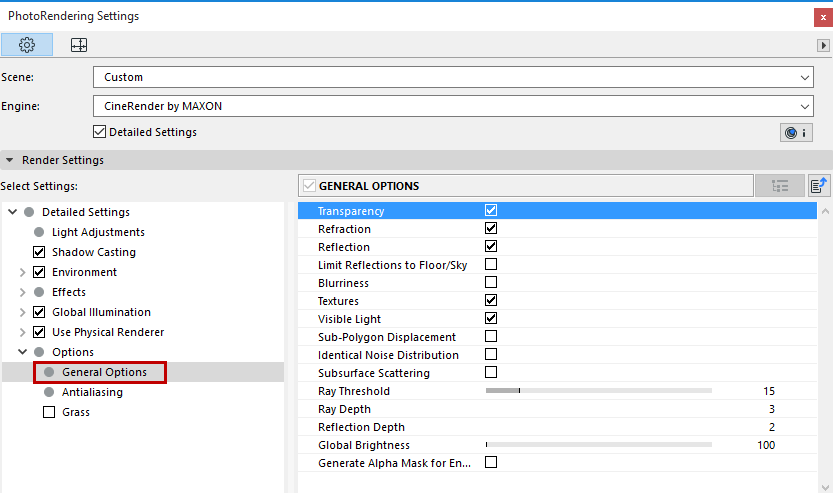Open the render settings gear tab
Image resolution: width=833 pixels, height=493 pixels.
(27, 45)
